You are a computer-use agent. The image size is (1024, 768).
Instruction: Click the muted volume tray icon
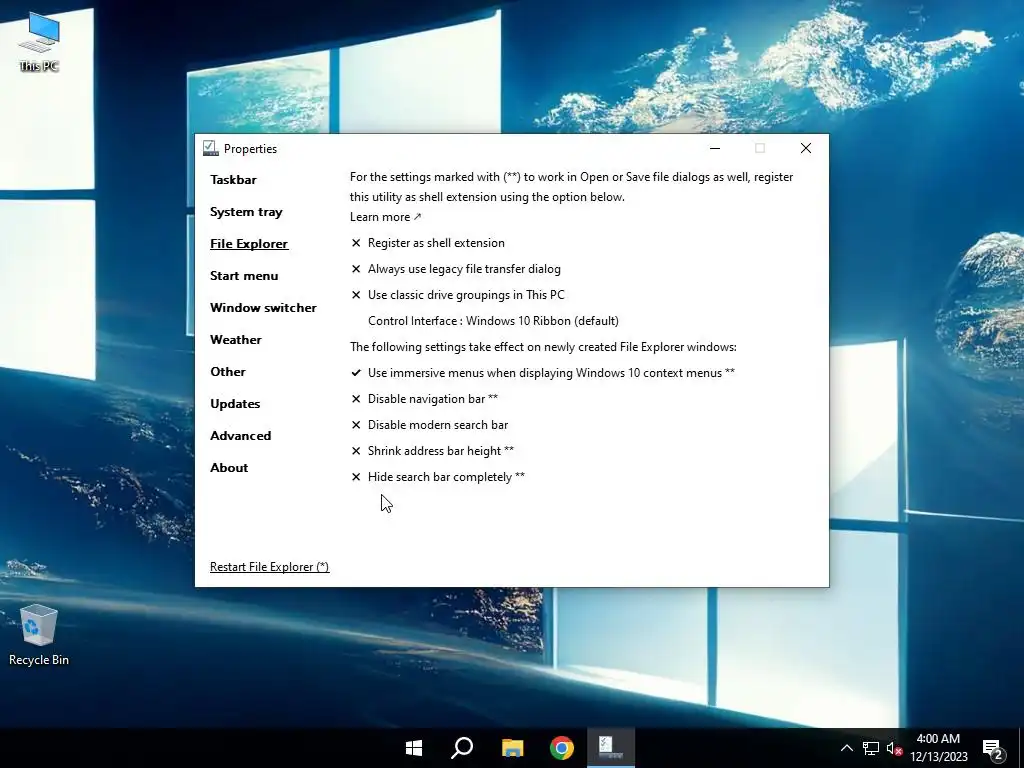pyautogui.click(x=894, y=748)
